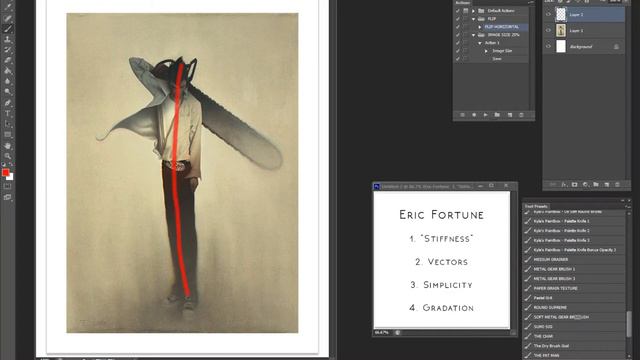Create new set in Actions panel
The height and width of the screenshot is (360, 640).
[x=497, y=116]
